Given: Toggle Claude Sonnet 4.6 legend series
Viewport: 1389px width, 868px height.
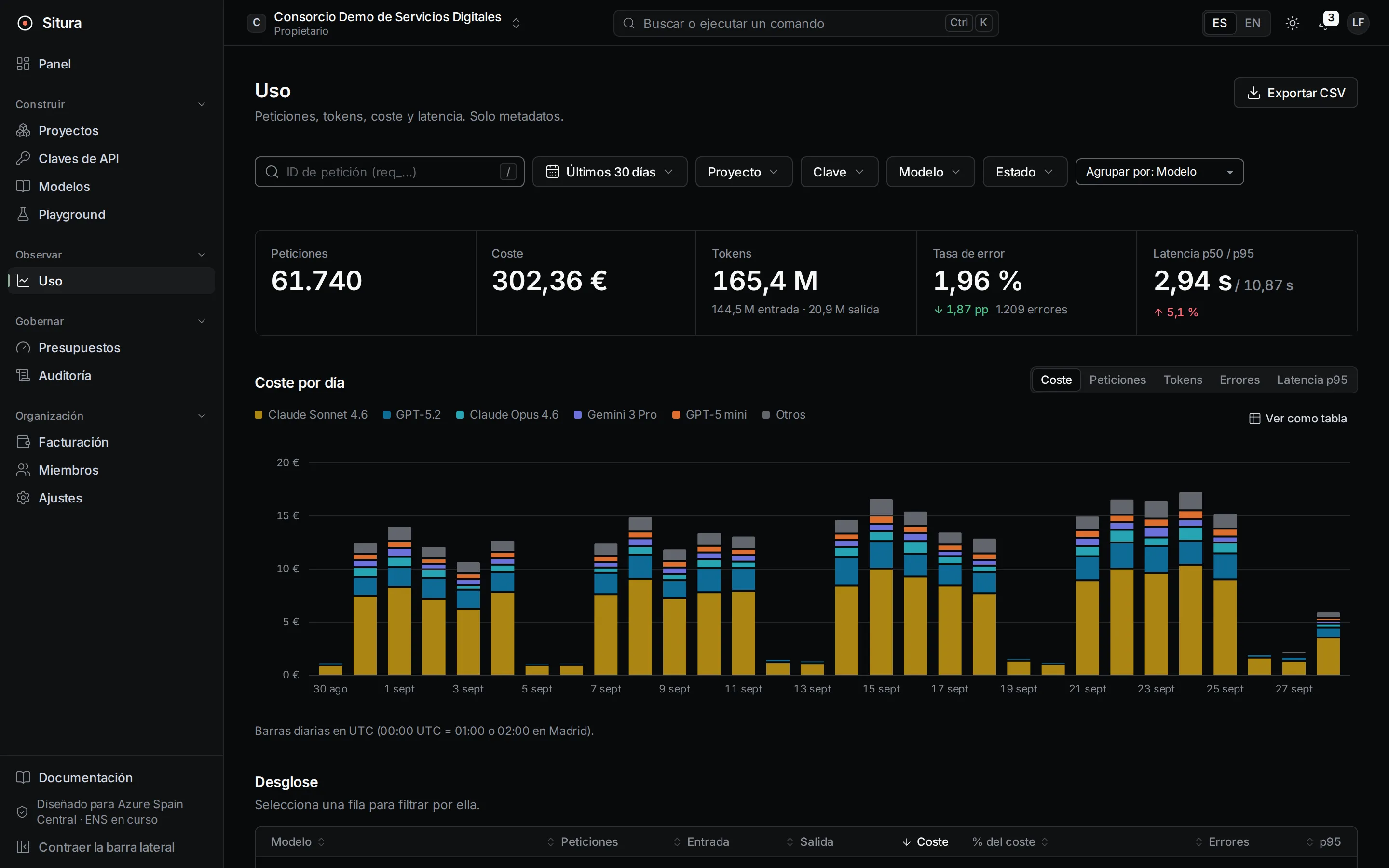Looking at the screenshot, I should click(311, 415).
